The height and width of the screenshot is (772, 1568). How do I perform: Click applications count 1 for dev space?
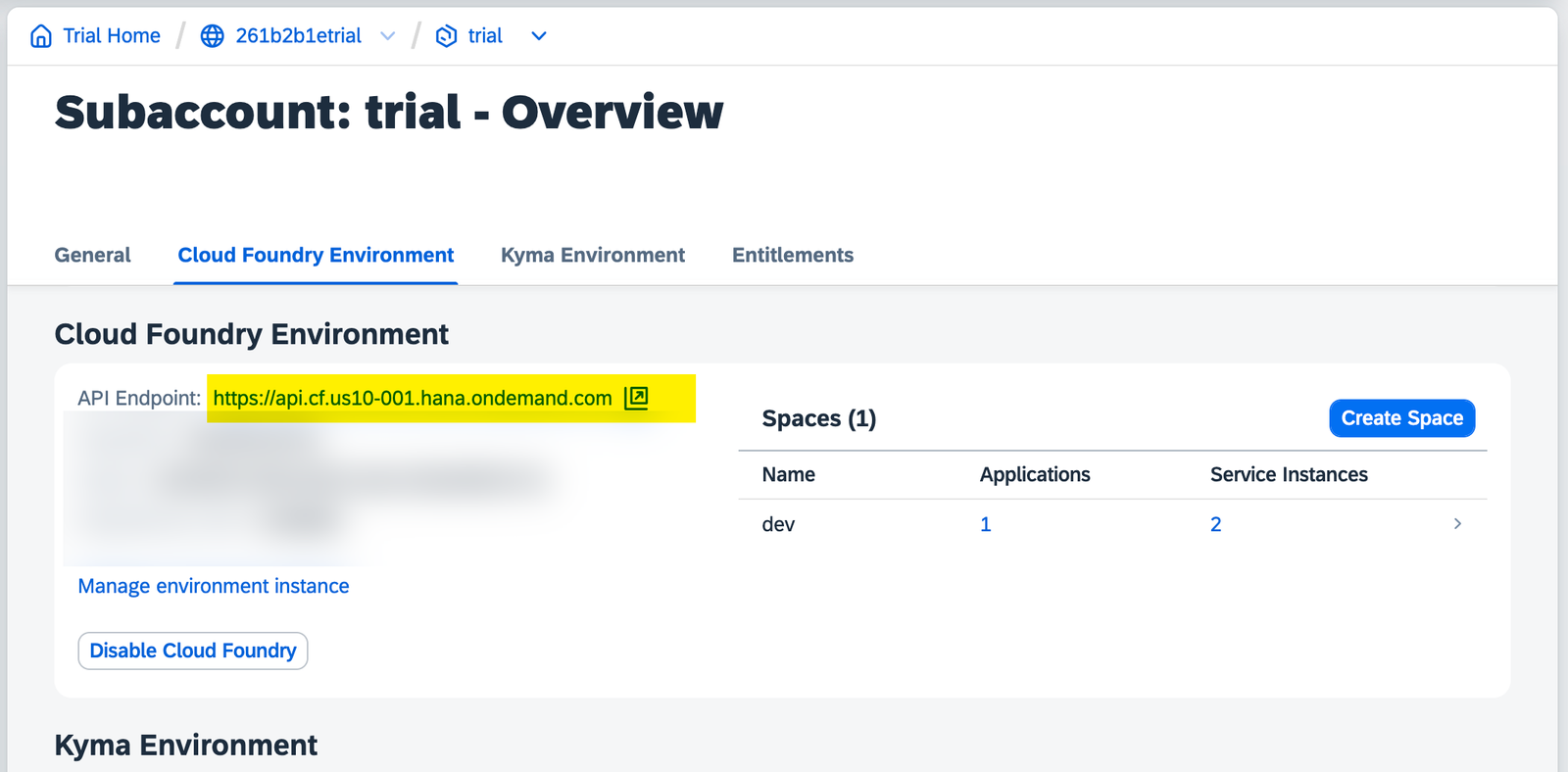click(x=985, y=524)
